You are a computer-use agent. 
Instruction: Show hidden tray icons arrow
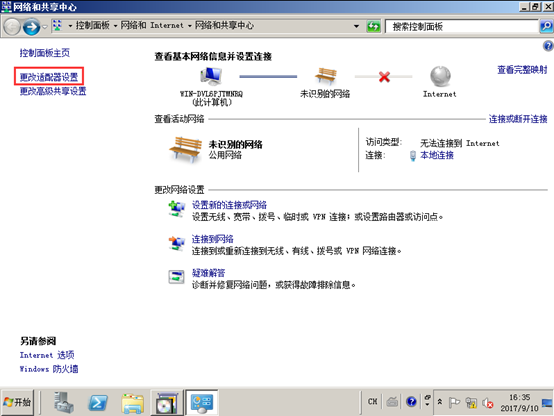440,402
